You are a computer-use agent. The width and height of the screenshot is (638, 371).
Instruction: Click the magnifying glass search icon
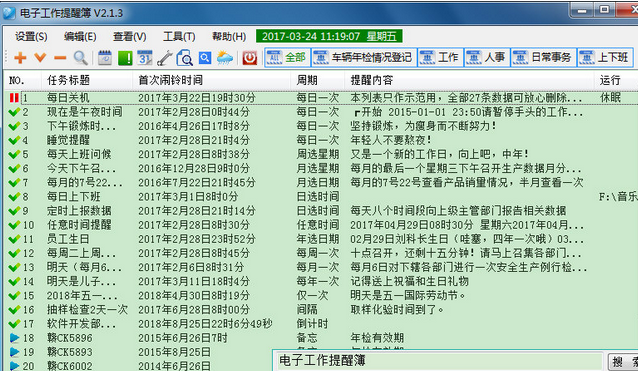[81, 58]
